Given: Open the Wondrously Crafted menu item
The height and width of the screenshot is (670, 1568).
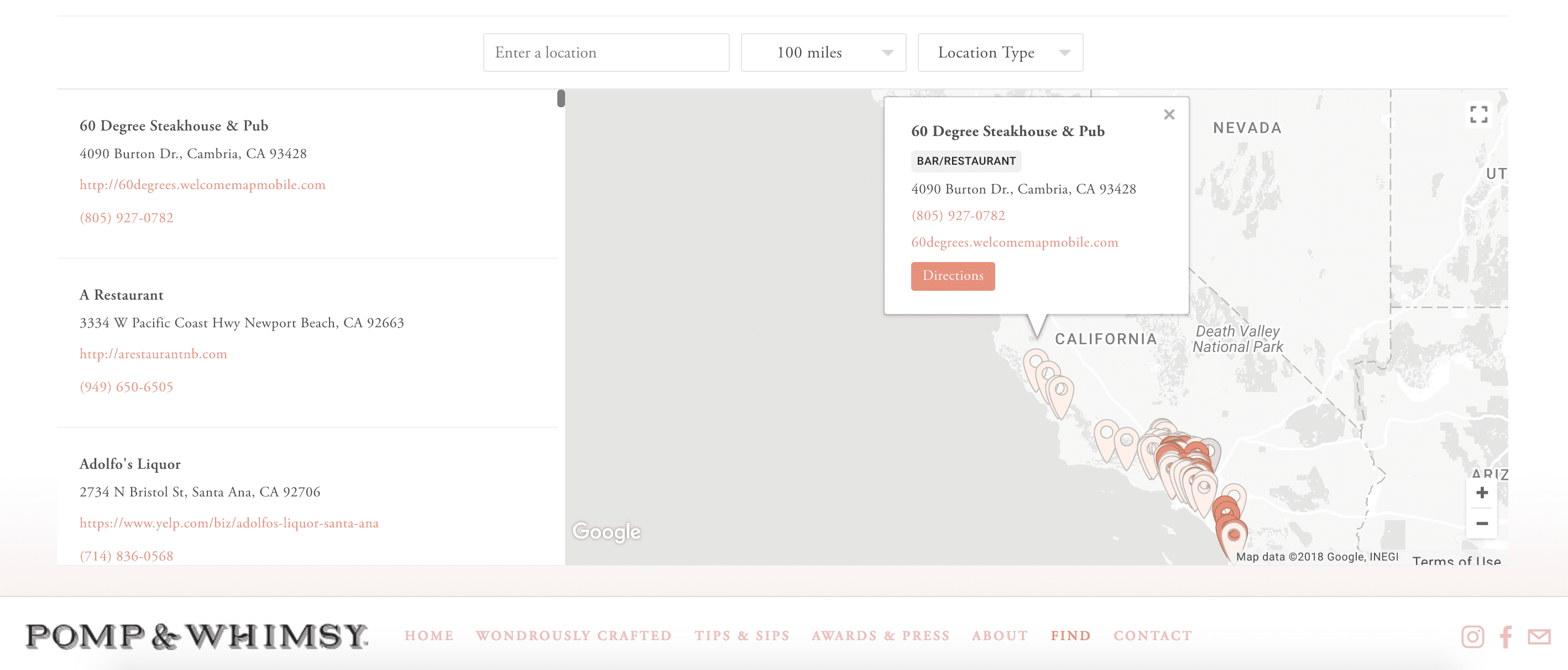Looking at the screenshot, I should pos(573,636).
